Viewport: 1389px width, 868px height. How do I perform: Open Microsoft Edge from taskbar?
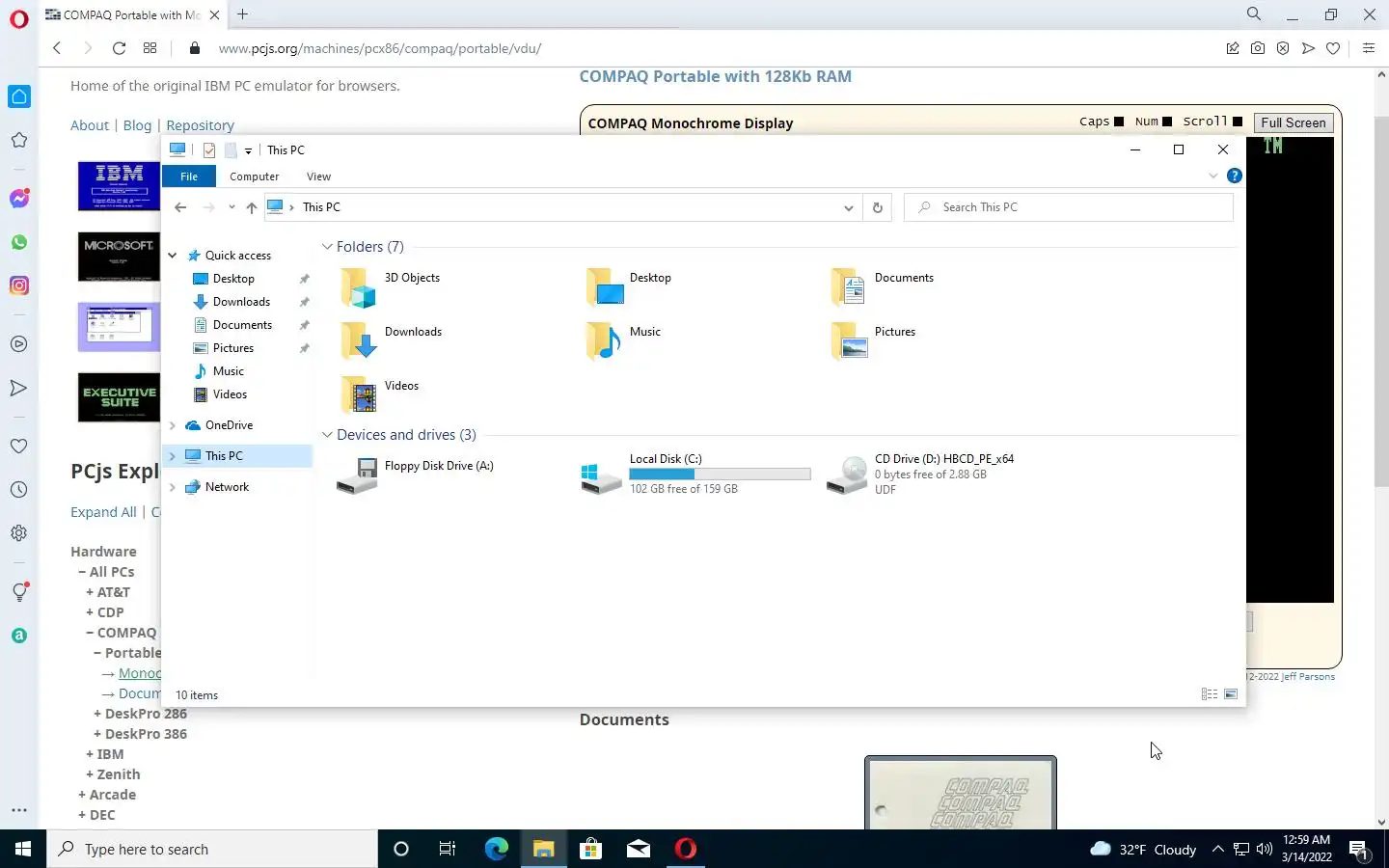(x=496, y=849)
